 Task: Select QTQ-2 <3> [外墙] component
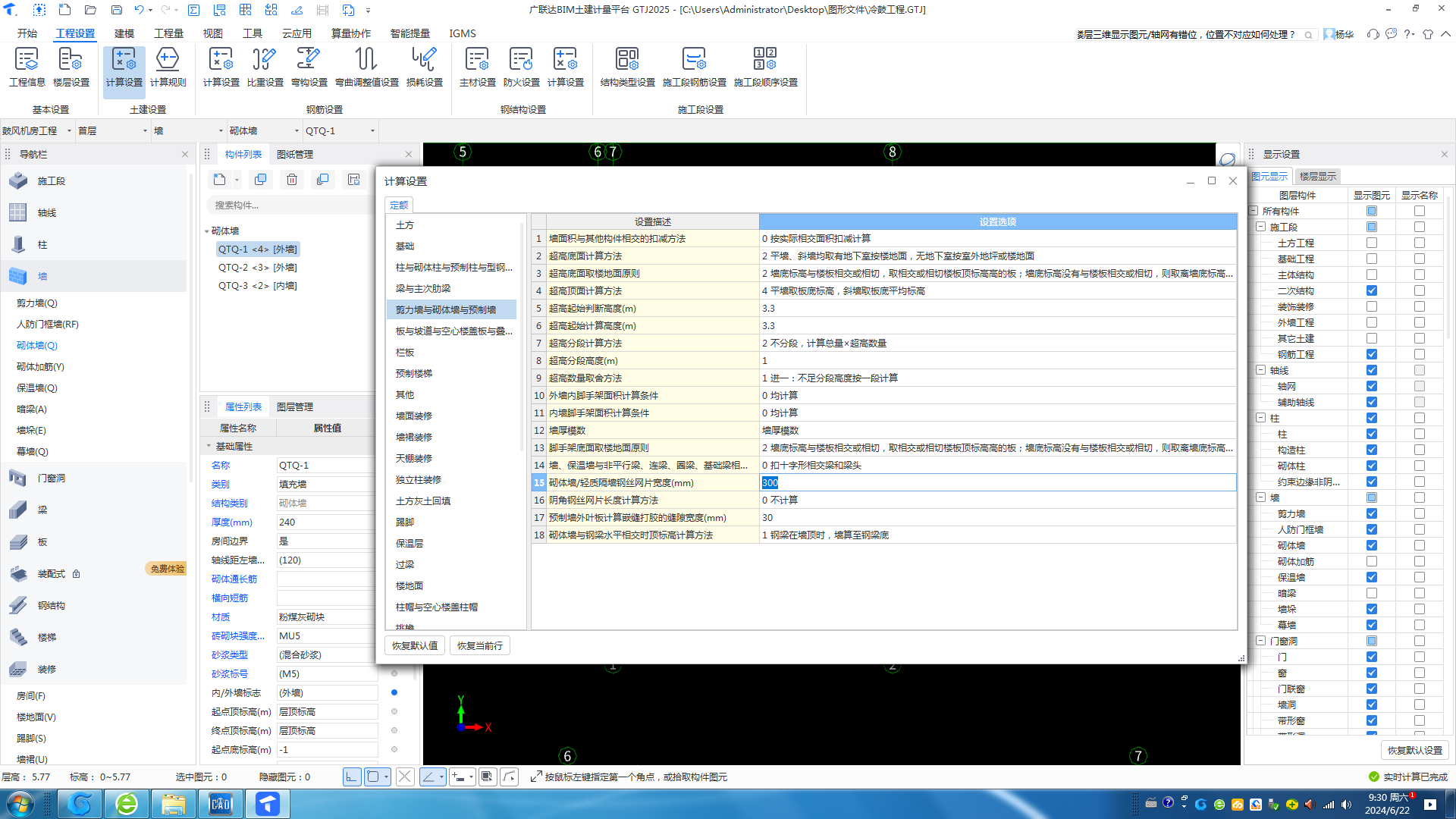(x=257, y=267)
